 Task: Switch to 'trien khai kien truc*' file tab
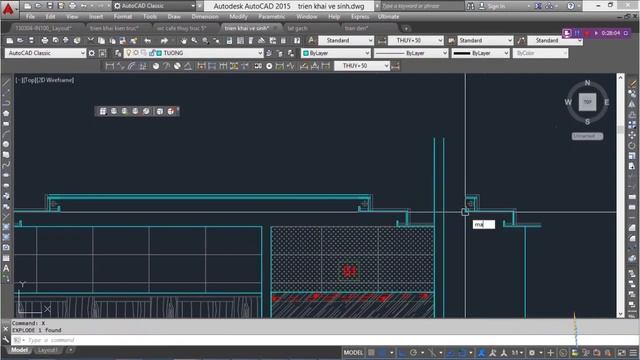click(114, 28)
